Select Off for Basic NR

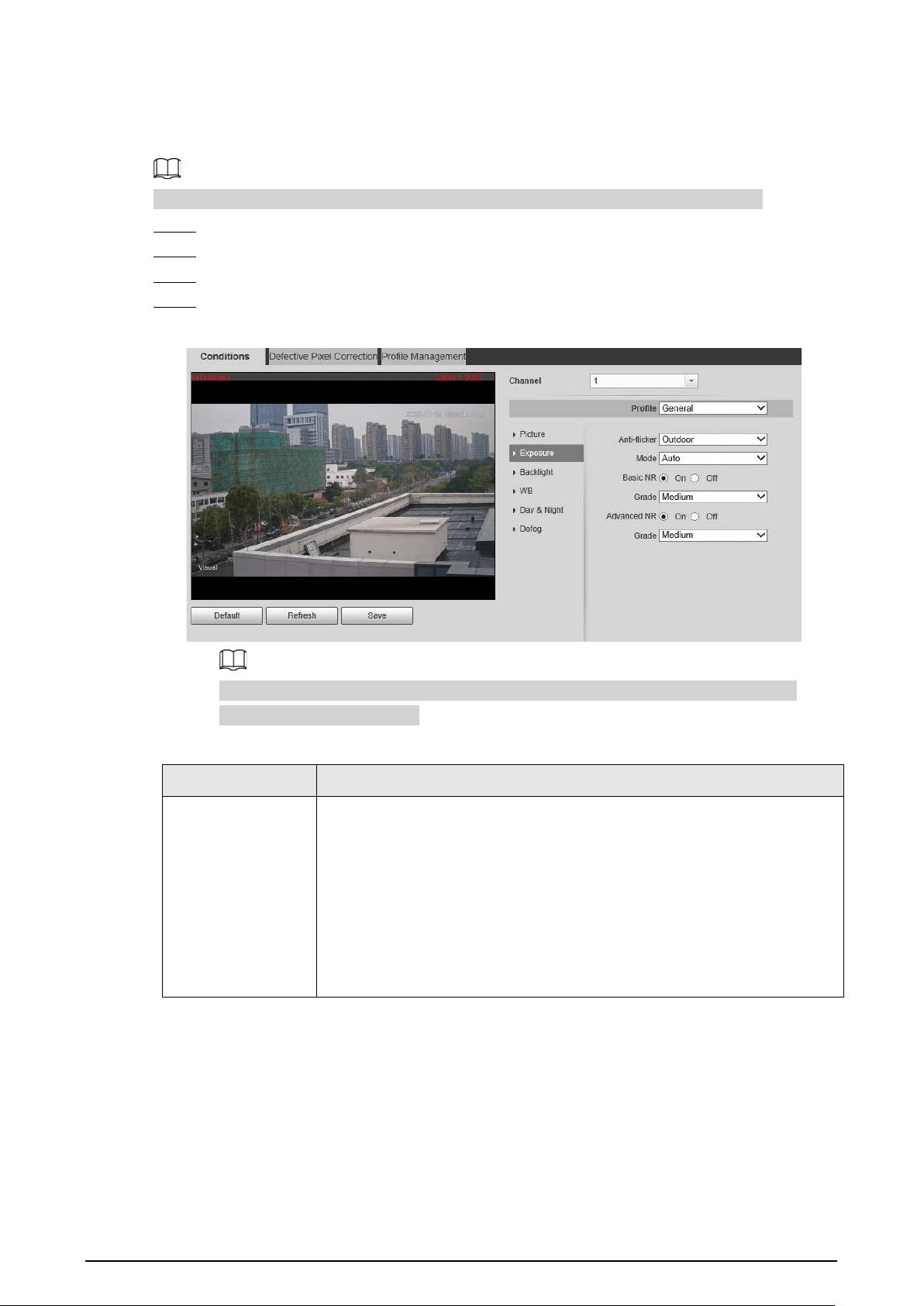tap(695, 478)
